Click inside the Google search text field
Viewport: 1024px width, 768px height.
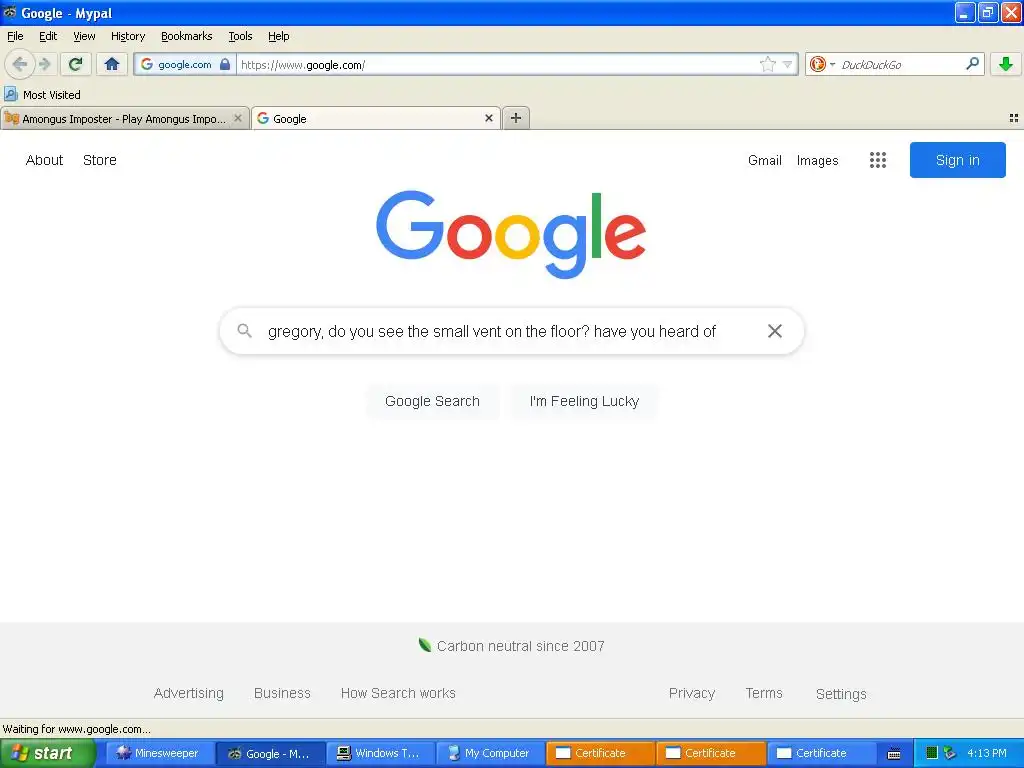[x=492, y=332]
